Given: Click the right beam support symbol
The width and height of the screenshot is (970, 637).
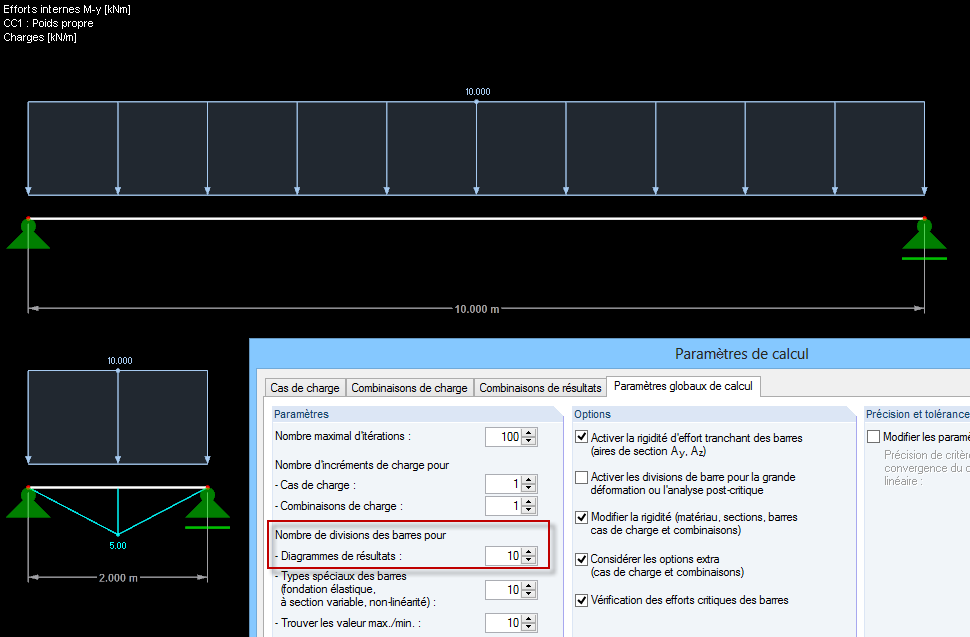Looking at the screenshot, I should (923, 238).
